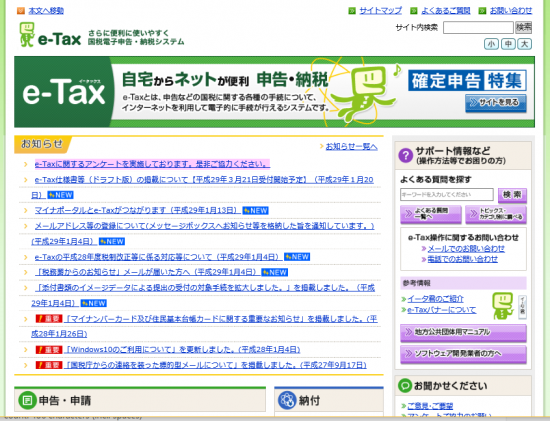Click the FAQ keyword input field

(x=447, y=194)
